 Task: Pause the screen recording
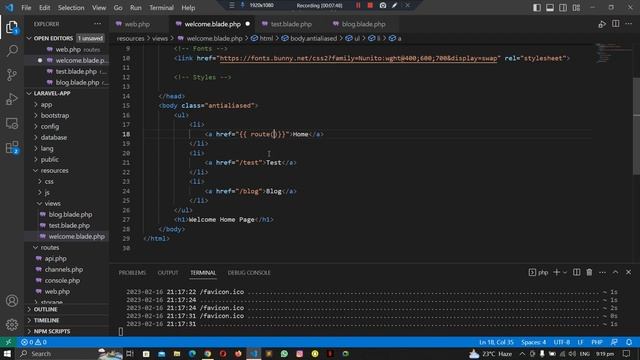coord(358,5)
